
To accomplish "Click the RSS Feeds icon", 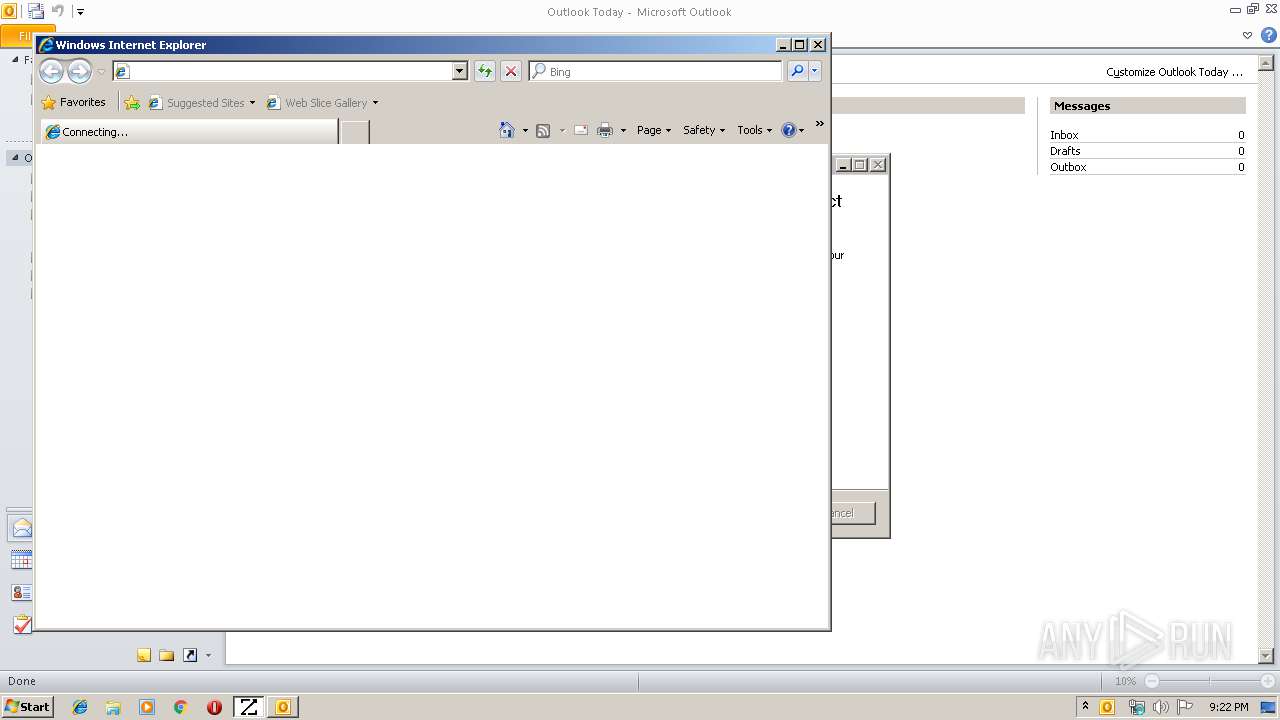I will click(x=543, y=130).
